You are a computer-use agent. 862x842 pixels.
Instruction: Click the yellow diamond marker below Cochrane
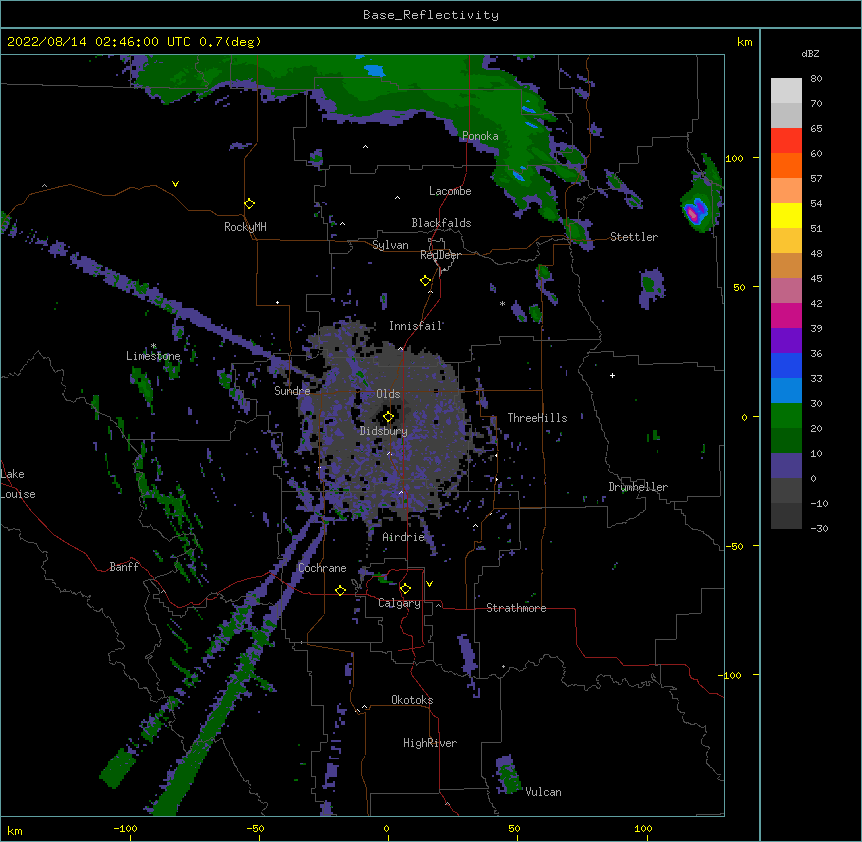(340, 590)
